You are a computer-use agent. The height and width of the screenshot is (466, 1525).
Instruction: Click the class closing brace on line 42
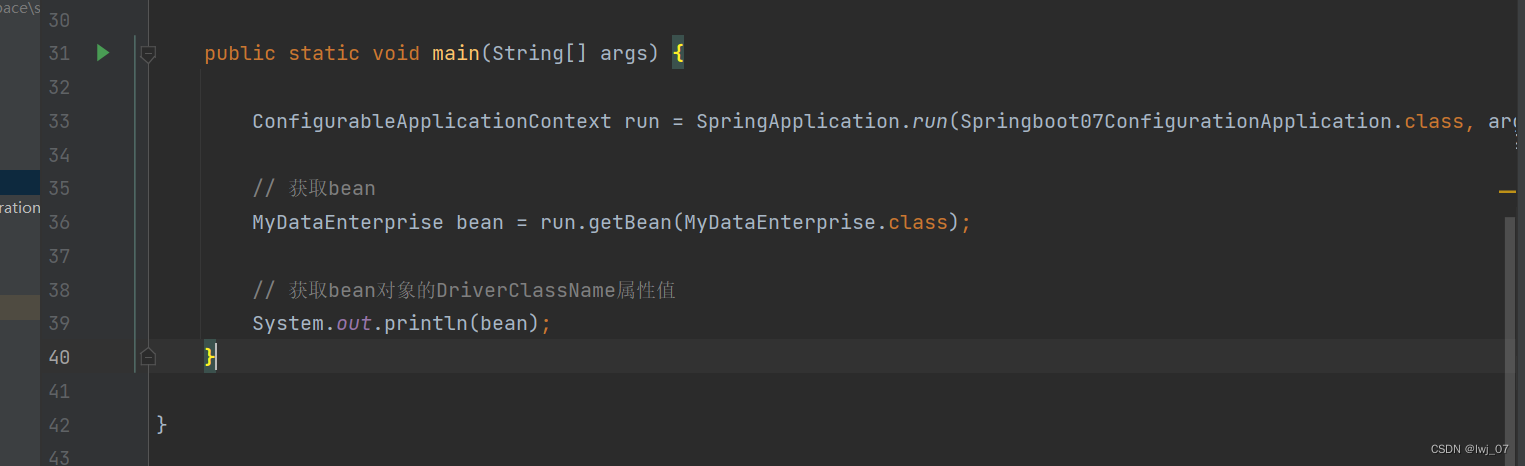click(x=162, y=424)
